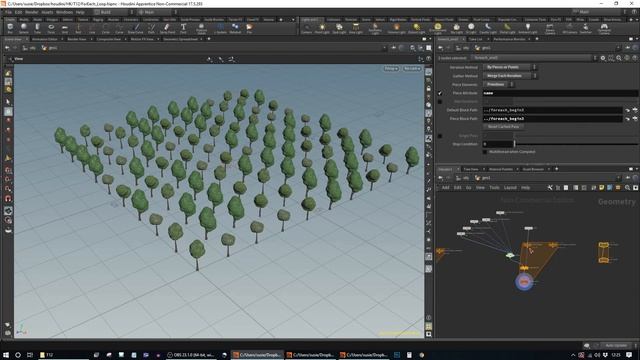This screenshot has height=360, width=640.
Task: Open the Piece Elements dropdown
Action: tap(498, 84)
